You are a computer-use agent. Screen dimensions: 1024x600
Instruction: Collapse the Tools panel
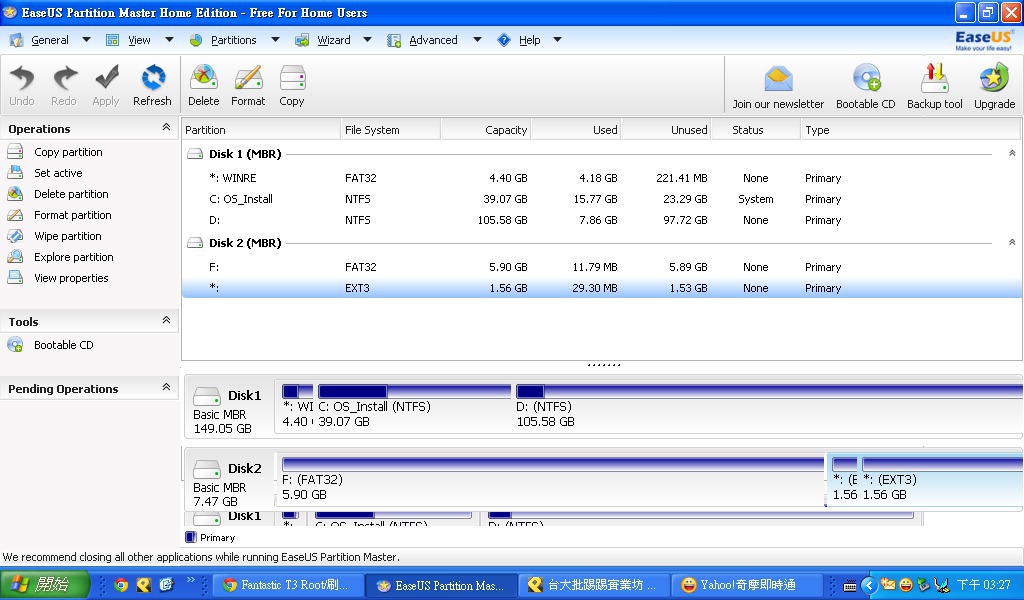click(x=166, y=320)
